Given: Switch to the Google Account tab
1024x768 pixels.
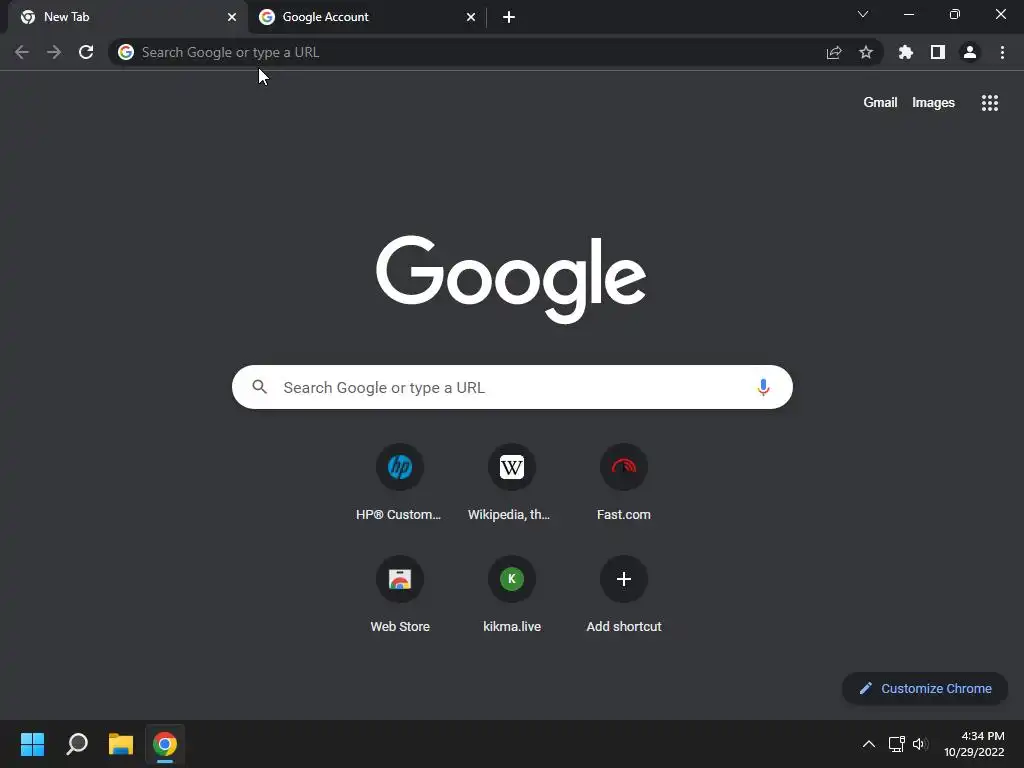Looking at the screenshot, I should [x=367, y=17].
